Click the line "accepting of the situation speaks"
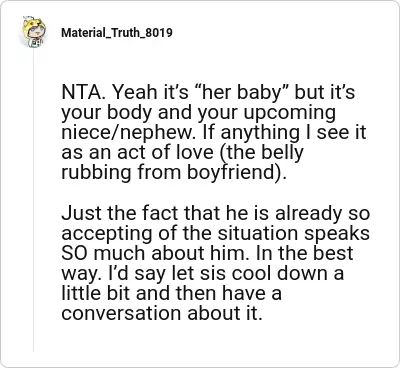Viewport: 400px width, 368px height. 215,234
